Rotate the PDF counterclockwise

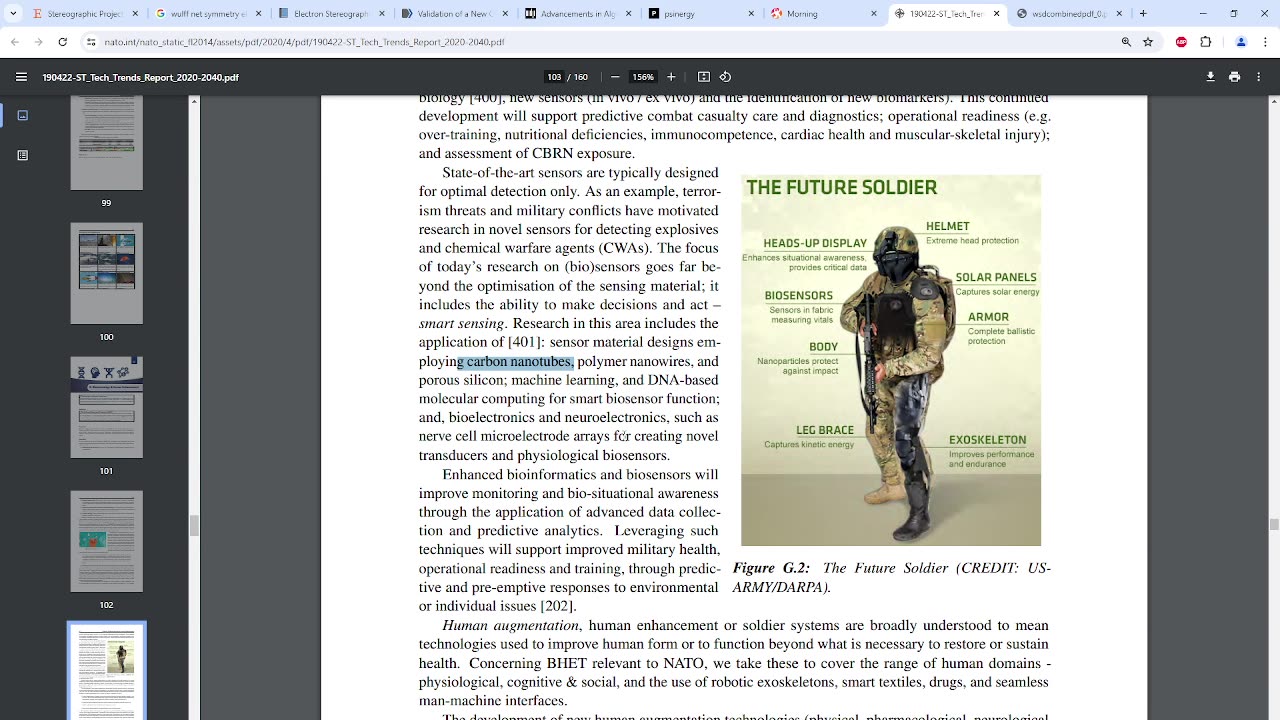[x=726, y=77]
